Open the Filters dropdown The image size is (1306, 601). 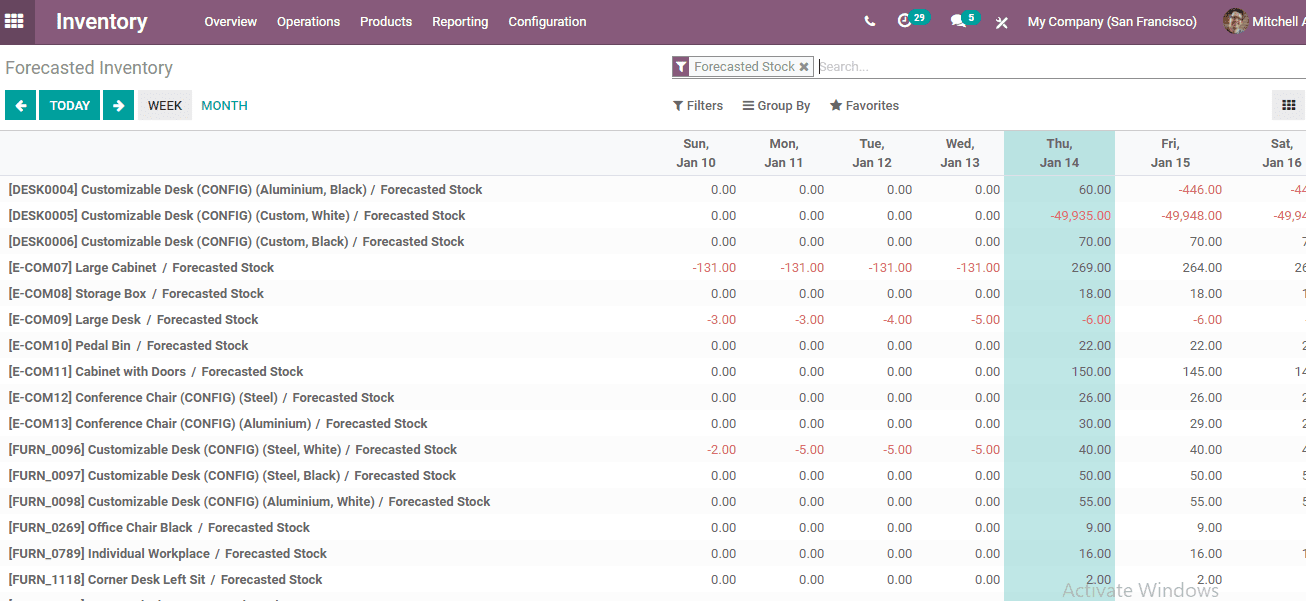[698, 106]
